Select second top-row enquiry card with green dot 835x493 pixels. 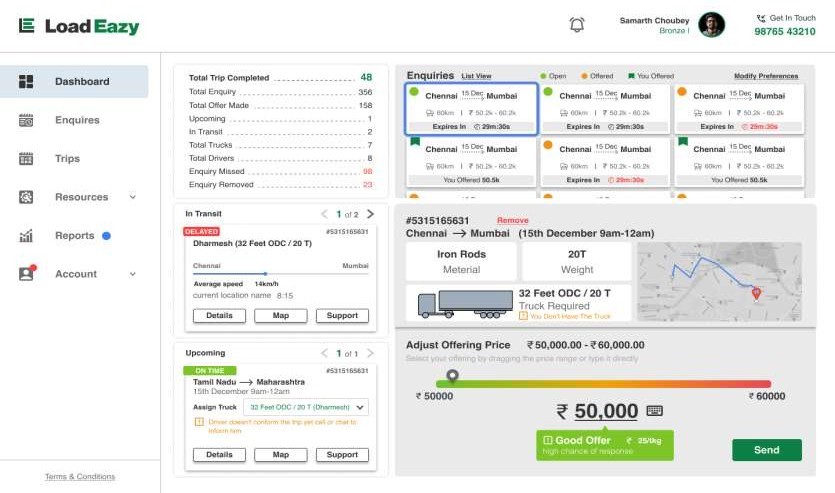(605, 109)
